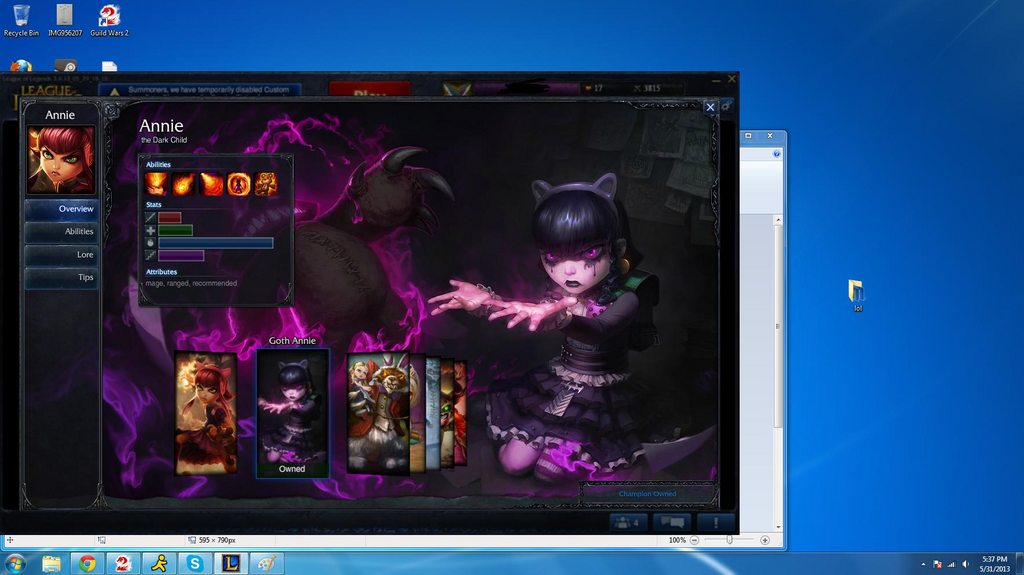Click Annie's champion portrait in sidebar

pos(60,160)
